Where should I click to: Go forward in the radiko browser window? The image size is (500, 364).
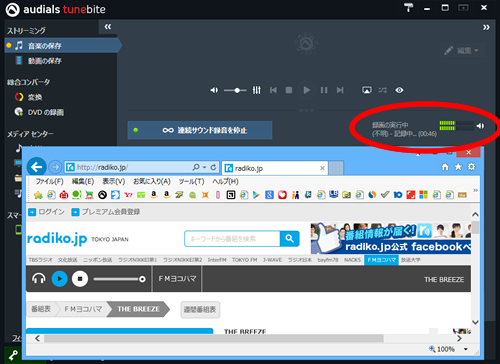point(55,167)
